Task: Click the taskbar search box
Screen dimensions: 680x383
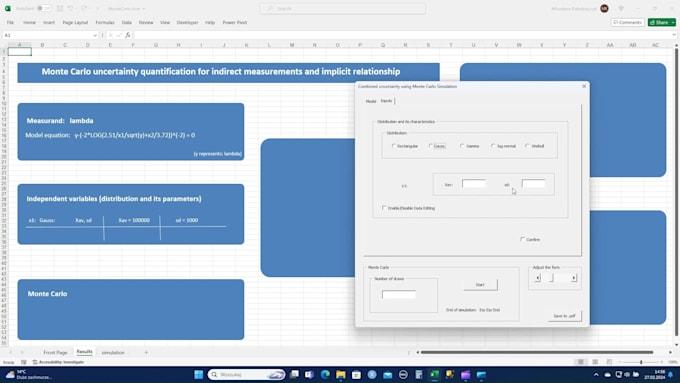Action: 247,374
